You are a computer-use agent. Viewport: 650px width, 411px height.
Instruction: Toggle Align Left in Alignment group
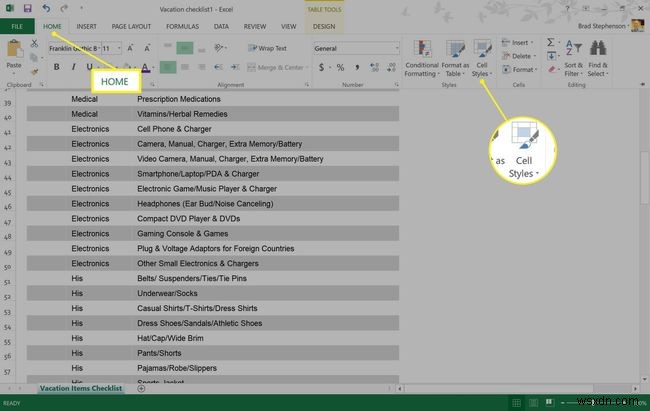point(168,67)
